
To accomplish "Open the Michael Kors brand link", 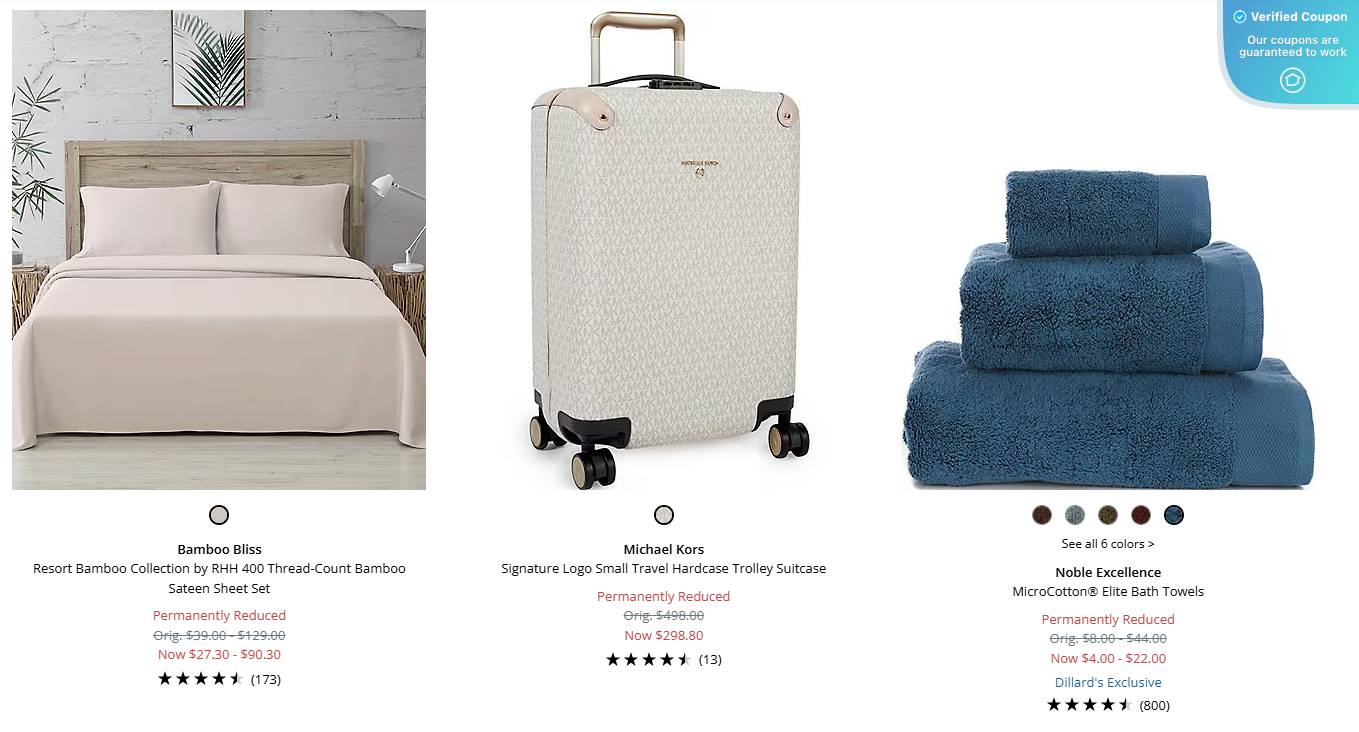I will (664, 549).
